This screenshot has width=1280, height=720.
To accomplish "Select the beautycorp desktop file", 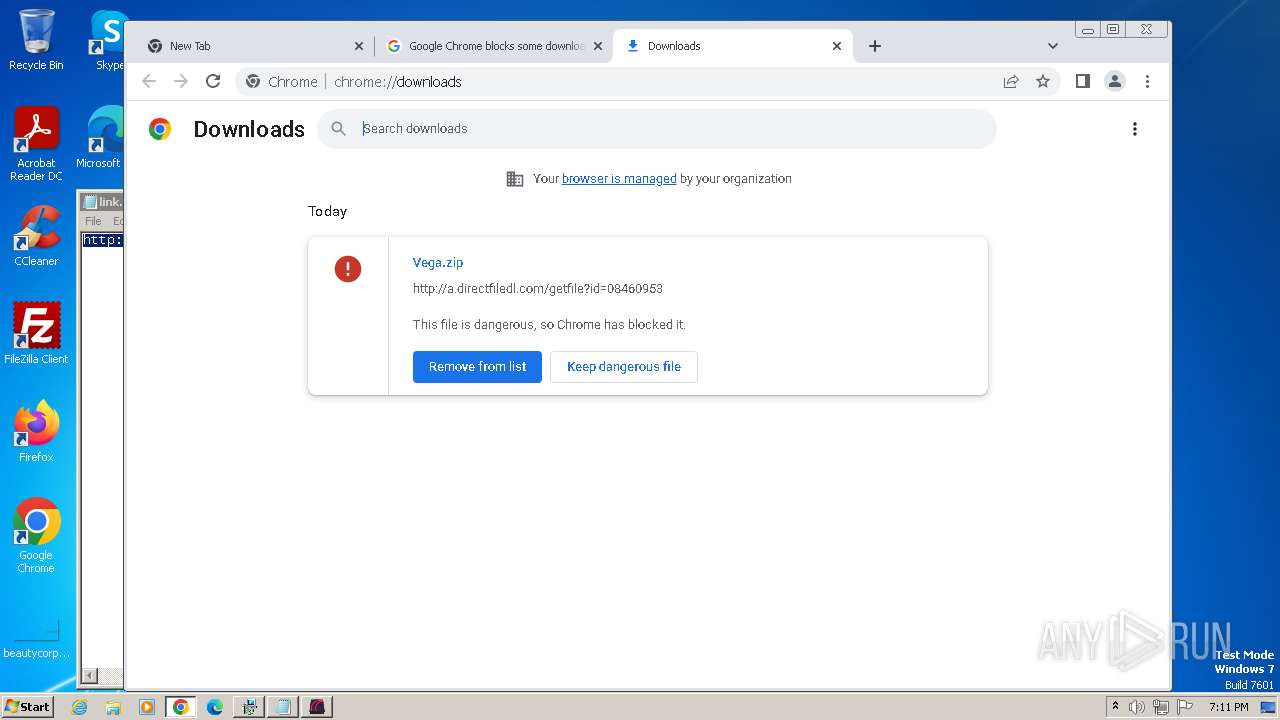I will pyautogui.click(x=36, y=640).
